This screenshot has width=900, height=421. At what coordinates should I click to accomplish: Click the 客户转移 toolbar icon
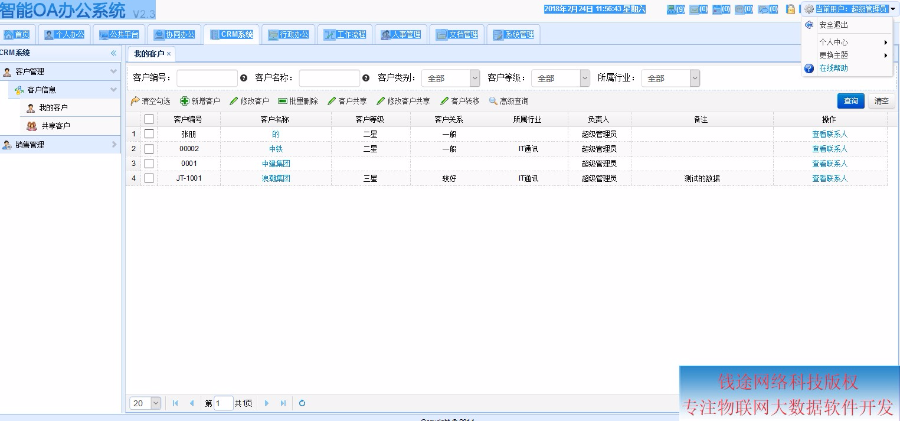click(444, 101)
